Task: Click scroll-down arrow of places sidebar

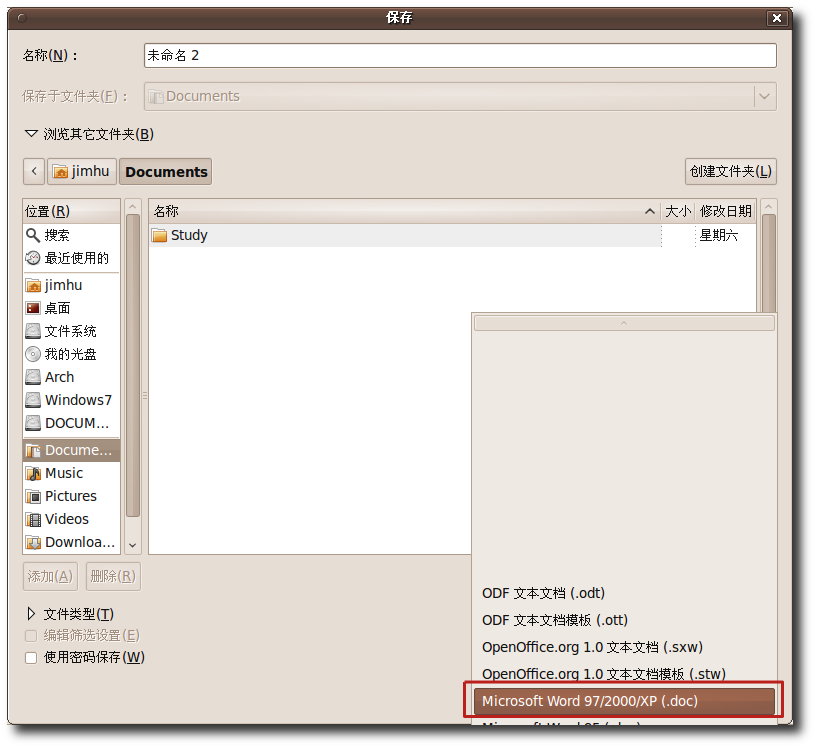Action: tap(133, 545)
